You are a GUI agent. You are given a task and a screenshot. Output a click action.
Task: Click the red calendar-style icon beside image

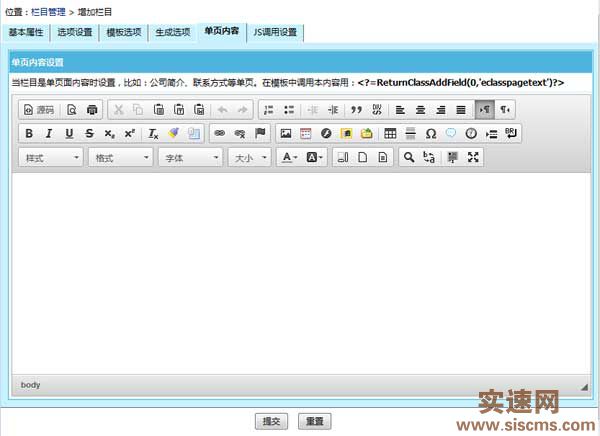[306, 133]
